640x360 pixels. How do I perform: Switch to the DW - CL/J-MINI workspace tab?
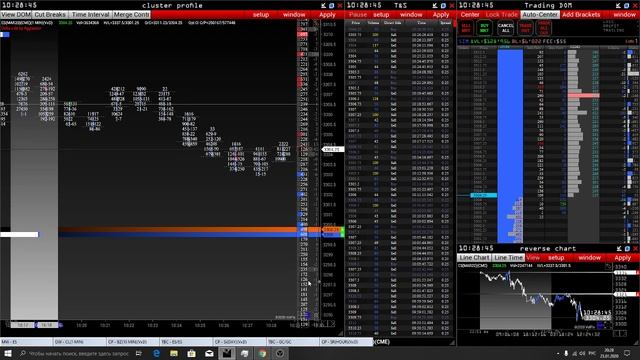point(80,342)
